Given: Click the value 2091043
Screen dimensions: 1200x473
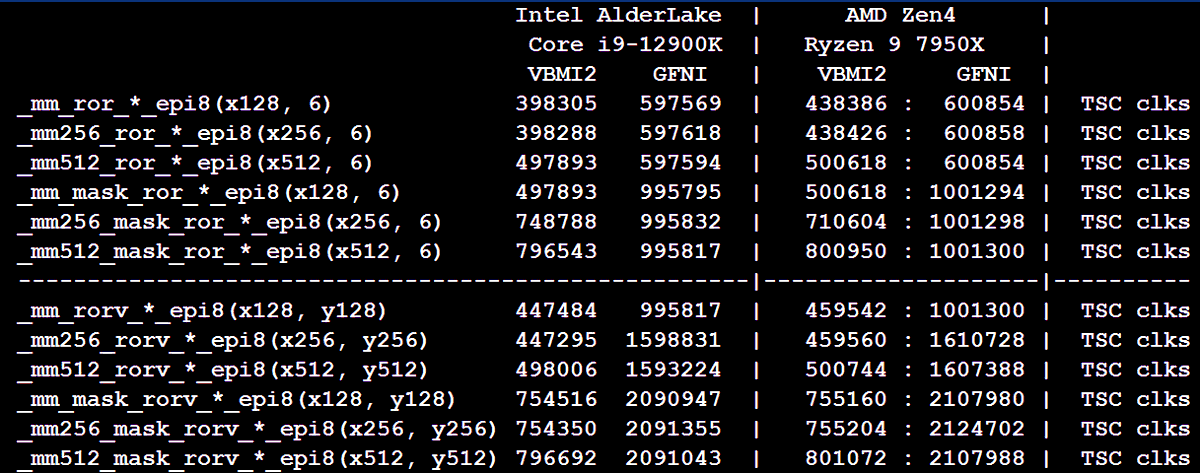Looking at the screenshot, I should click(x=673, y=458).
